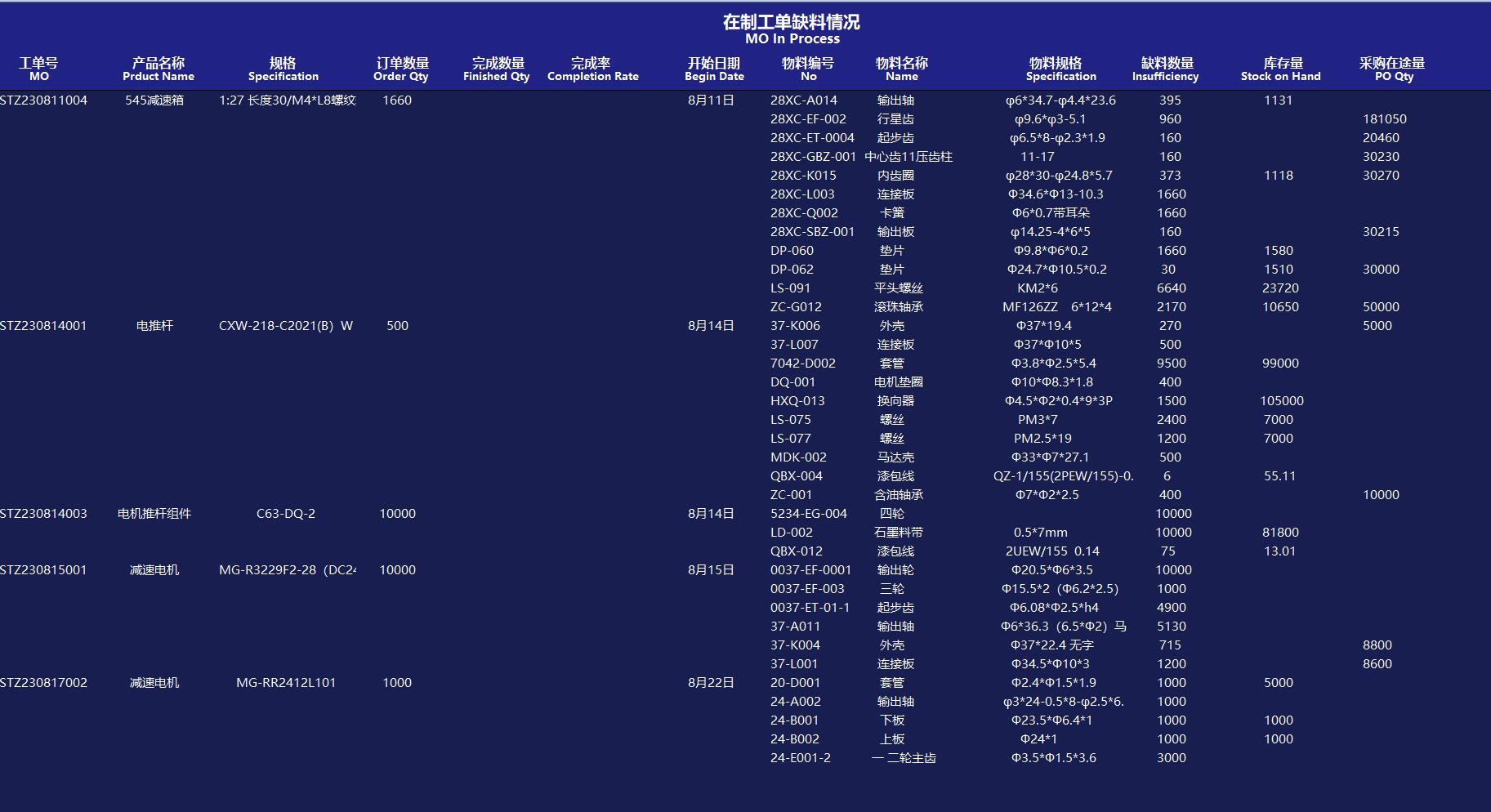Select work order STZ230811004

43,100
